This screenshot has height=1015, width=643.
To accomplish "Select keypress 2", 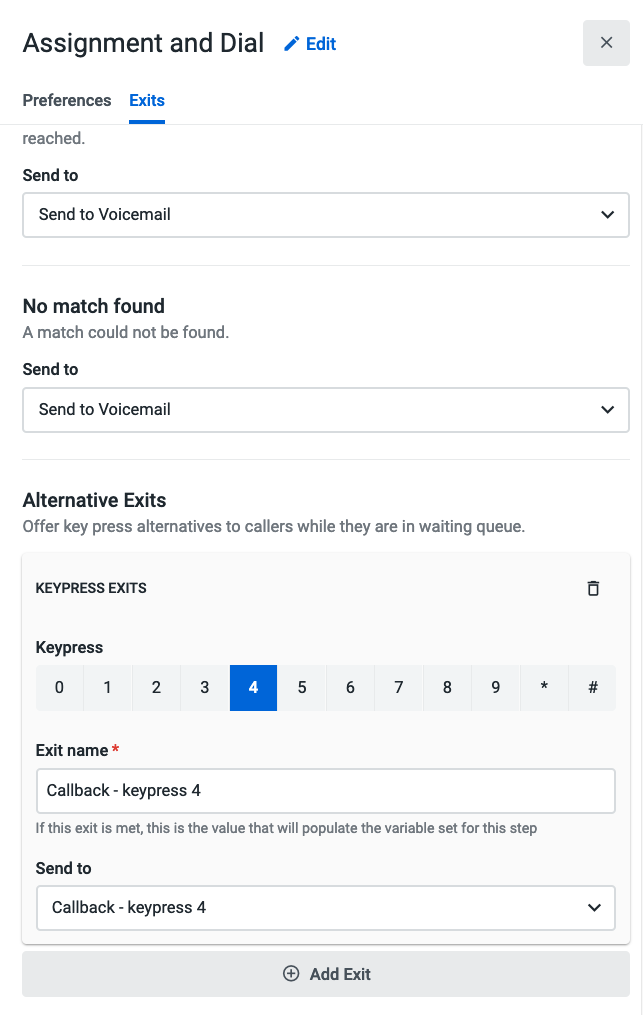I will pos(157,688).
